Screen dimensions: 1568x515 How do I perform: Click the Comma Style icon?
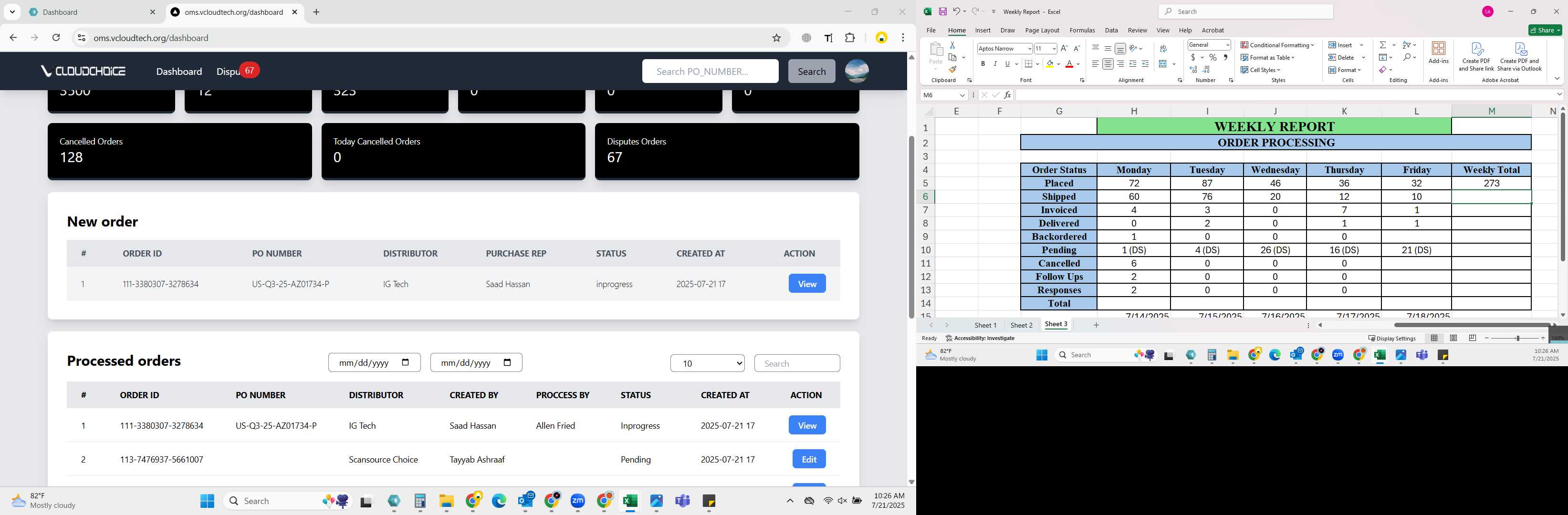pos(1225,57)
